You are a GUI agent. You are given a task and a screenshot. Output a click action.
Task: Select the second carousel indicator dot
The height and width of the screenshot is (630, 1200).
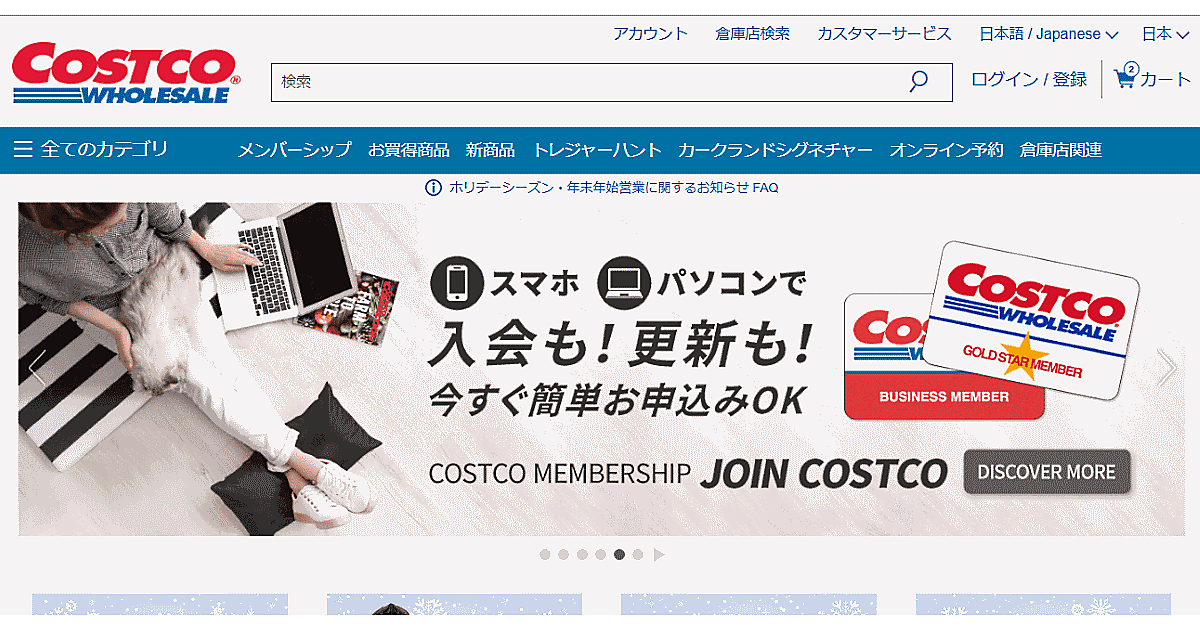tap(564, 554)
